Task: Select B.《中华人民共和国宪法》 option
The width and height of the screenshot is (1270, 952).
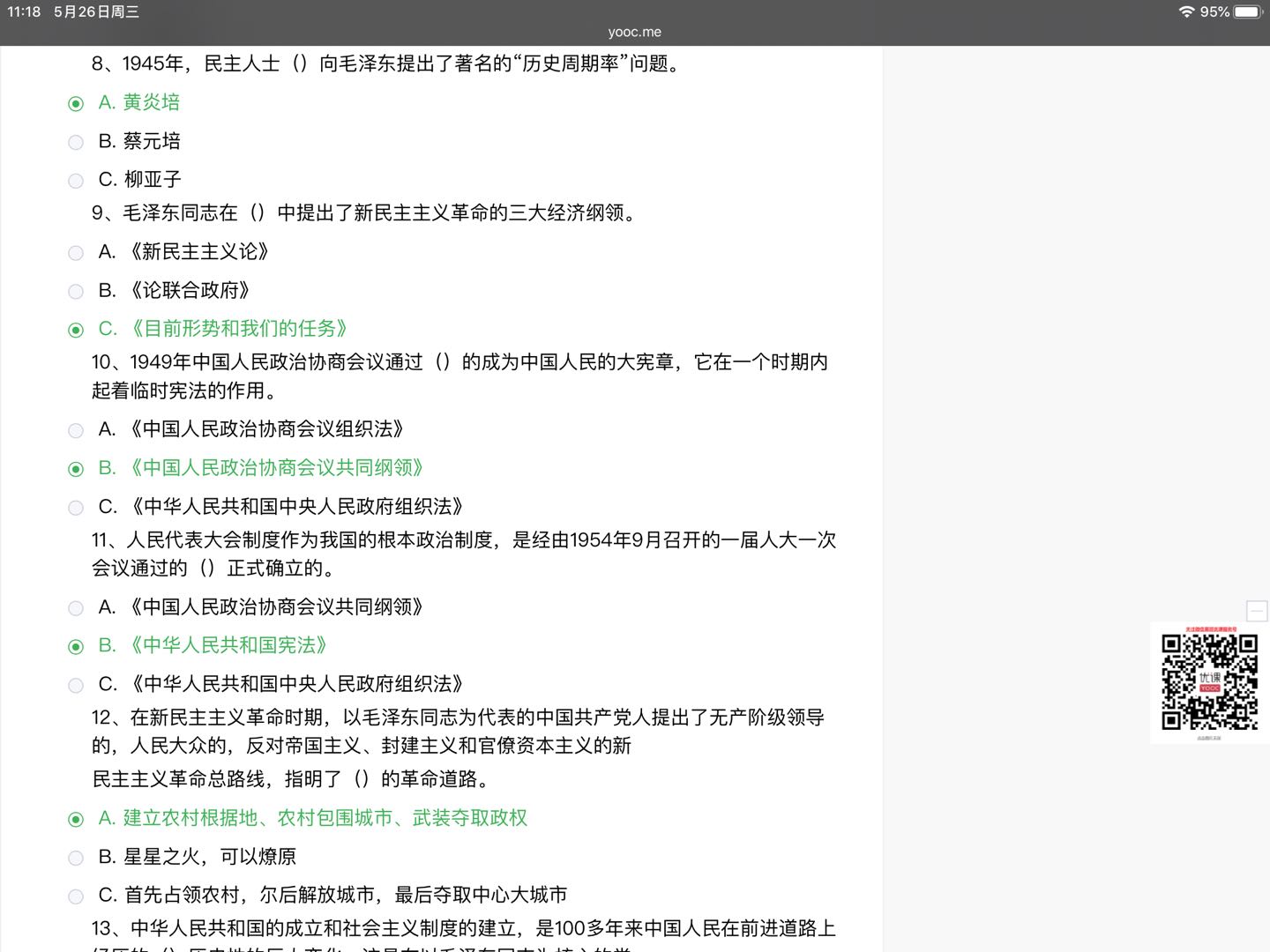Action: click(x=76, y=647)
